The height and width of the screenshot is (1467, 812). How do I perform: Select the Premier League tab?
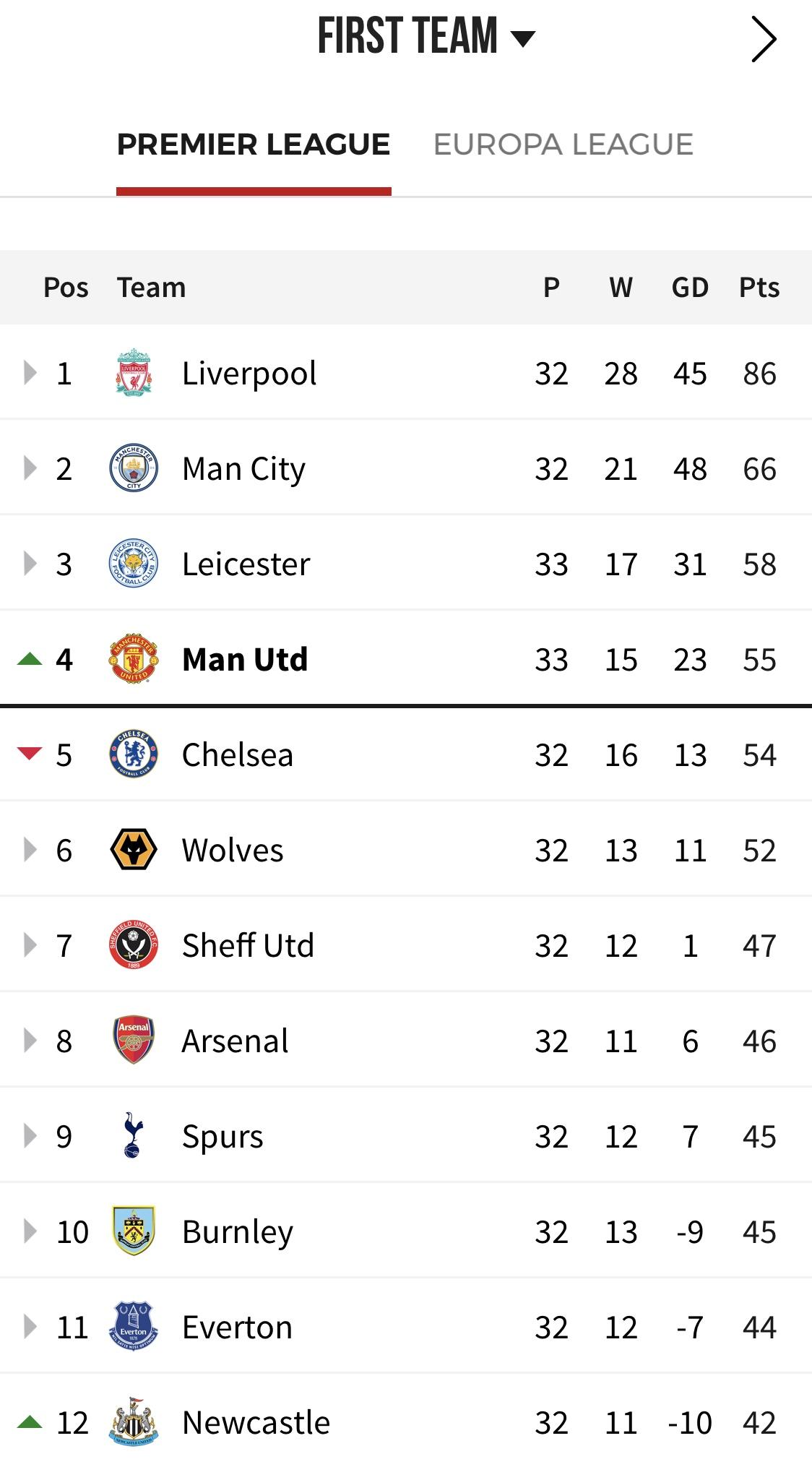pos(254,145)
